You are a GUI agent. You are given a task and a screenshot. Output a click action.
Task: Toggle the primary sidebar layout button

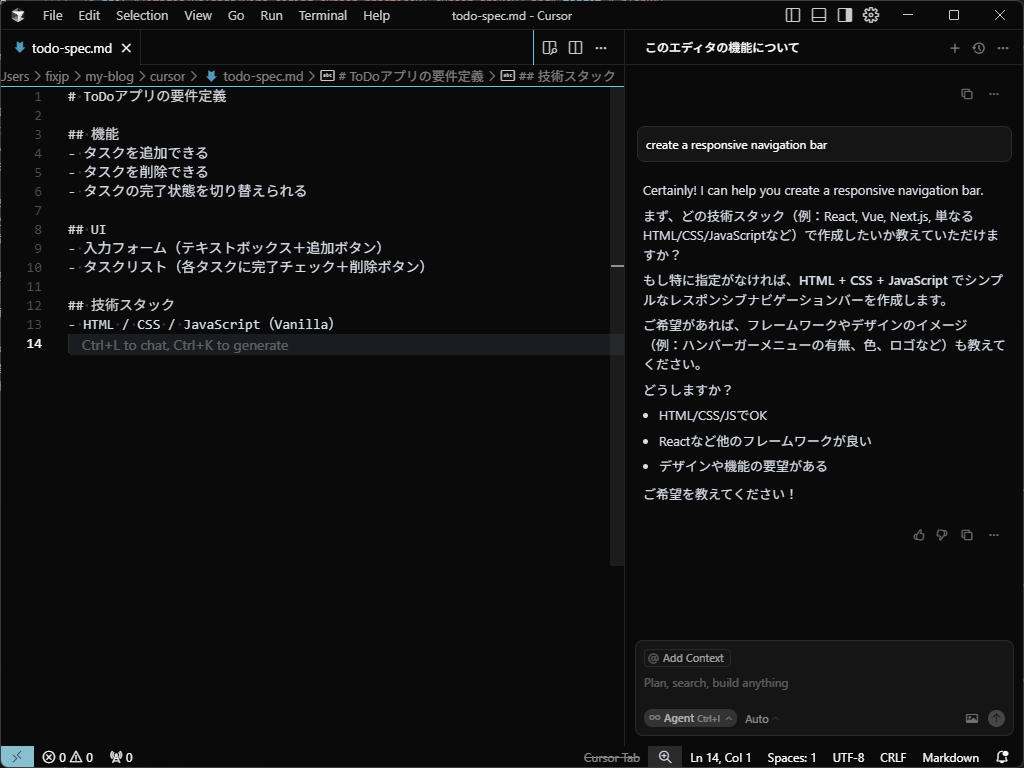pyautogui.click(x=793, y=15)
